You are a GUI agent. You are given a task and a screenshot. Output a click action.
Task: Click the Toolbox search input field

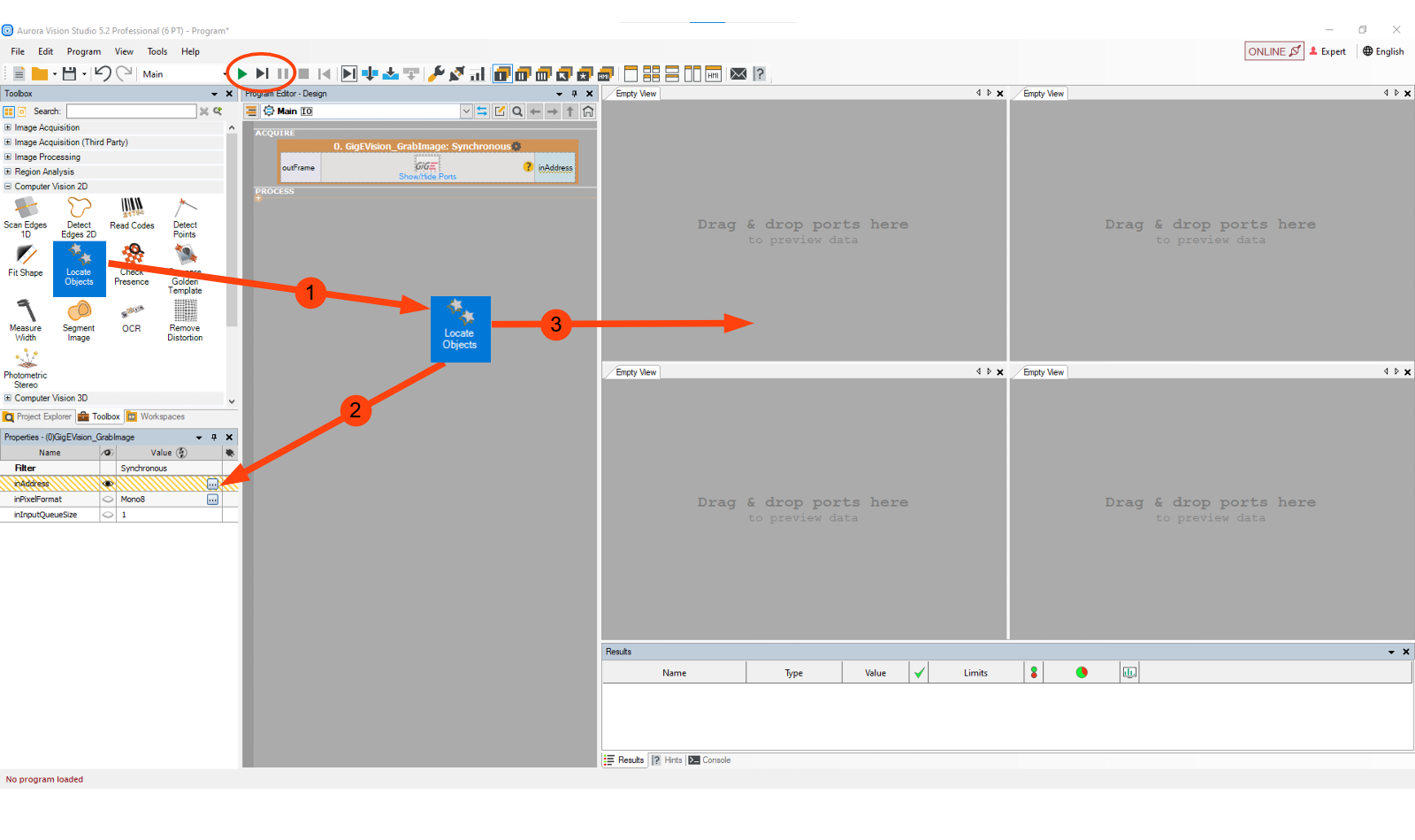click(x=131, y=111)
